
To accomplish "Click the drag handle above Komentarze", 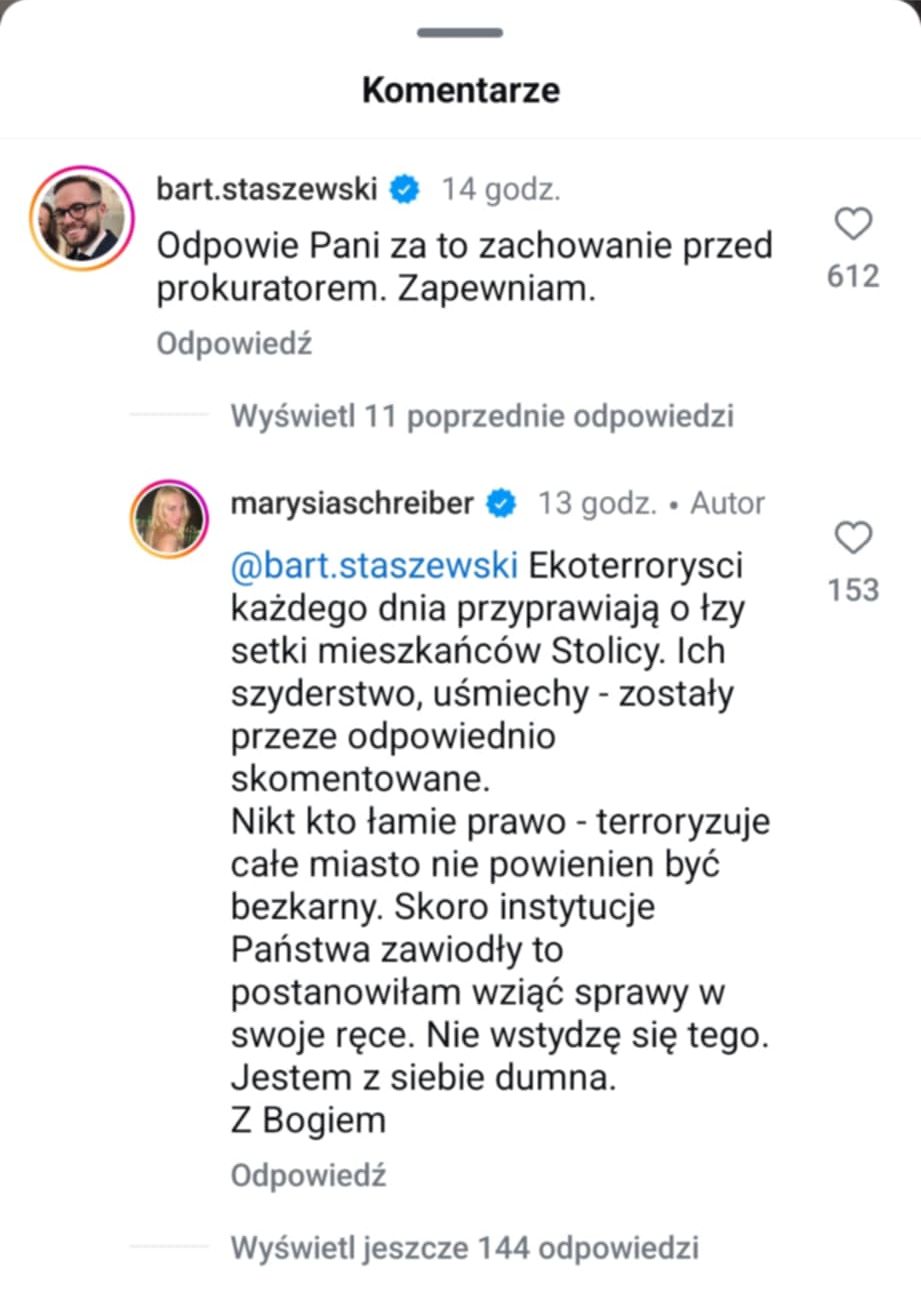I will click(460, 33).
